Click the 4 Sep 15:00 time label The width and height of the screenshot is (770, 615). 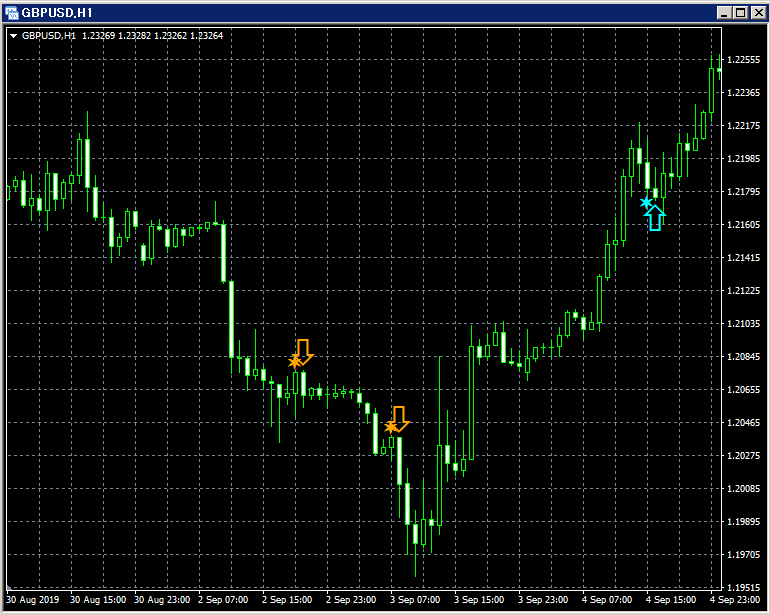(671, 600)
